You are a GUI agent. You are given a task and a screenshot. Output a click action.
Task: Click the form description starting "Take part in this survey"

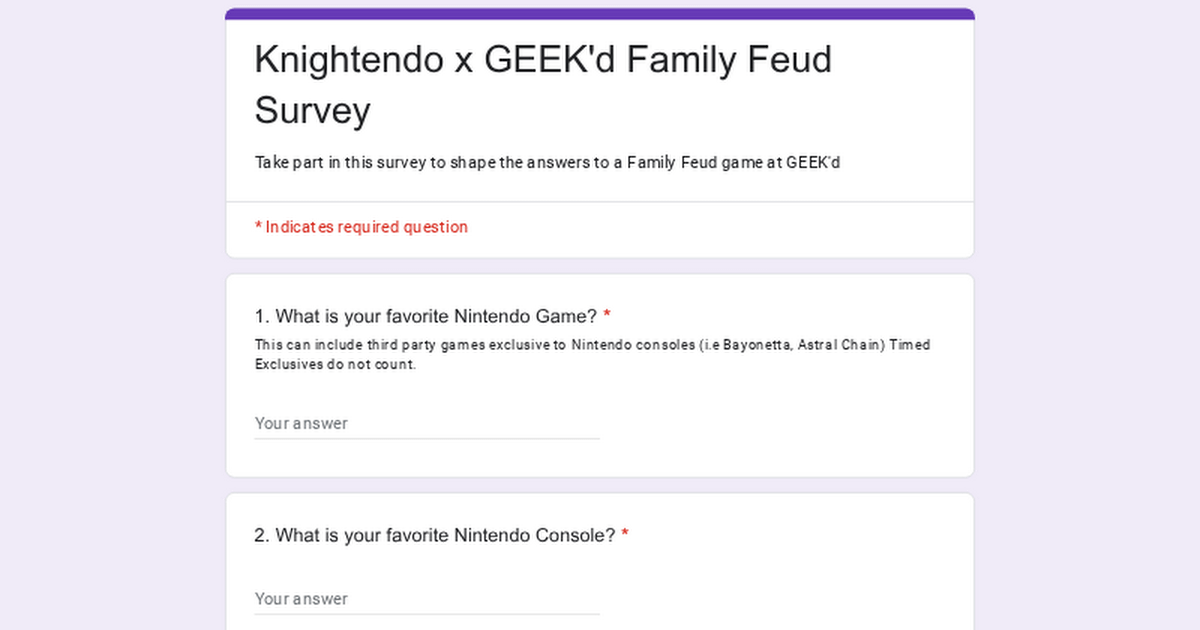pyautogui.click(x=547, y=162)
